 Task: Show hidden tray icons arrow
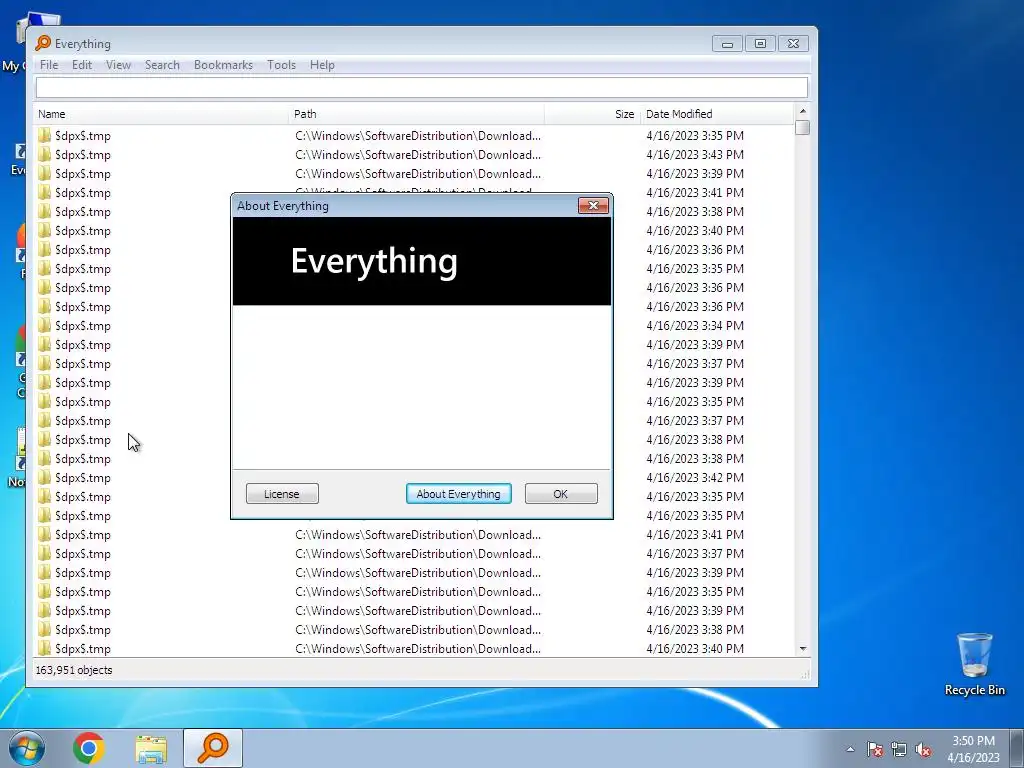(850, 749)
